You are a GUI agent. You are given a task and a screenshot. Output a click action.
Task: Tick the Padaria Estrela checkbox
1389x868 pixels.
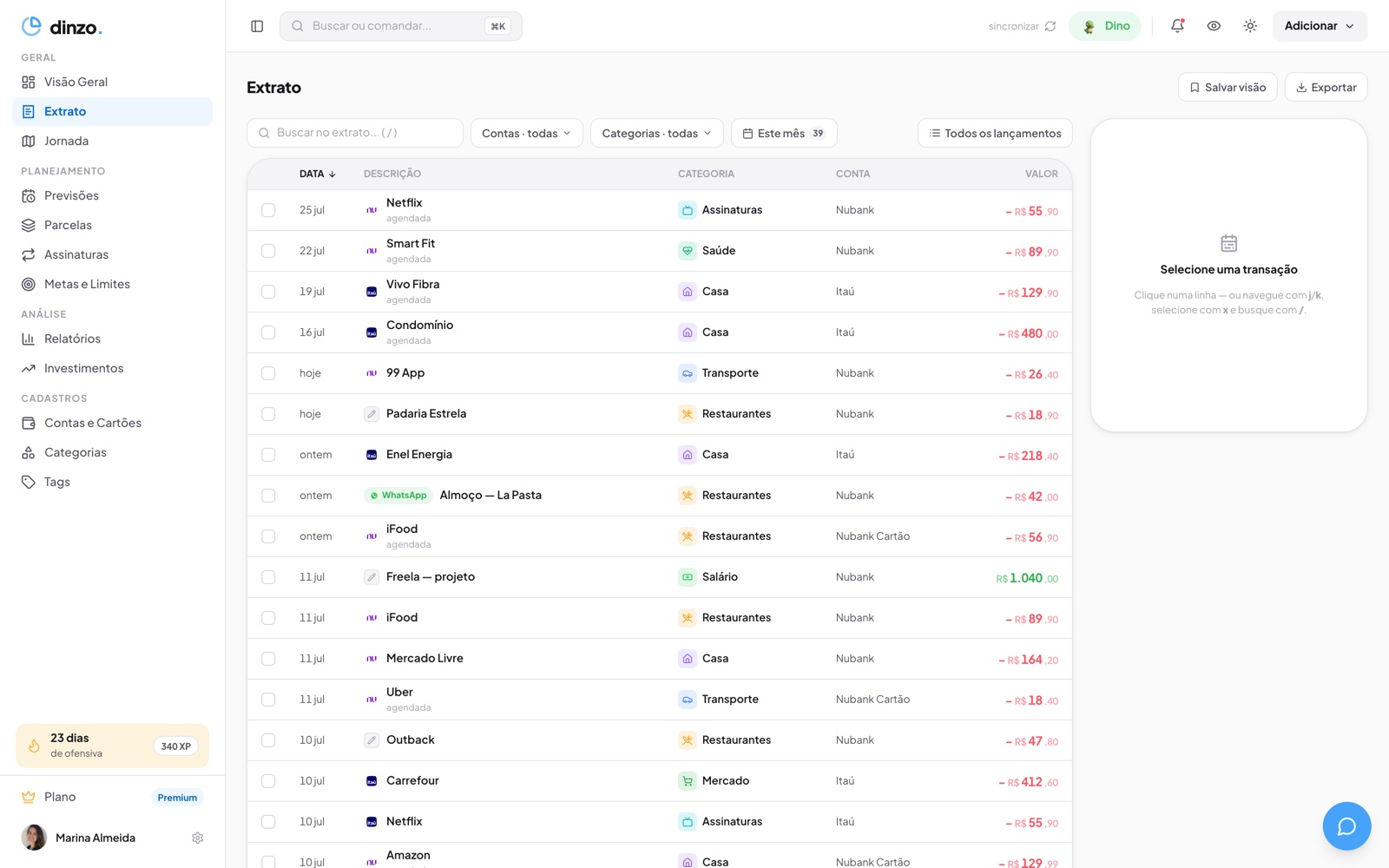tap(268, 414)
